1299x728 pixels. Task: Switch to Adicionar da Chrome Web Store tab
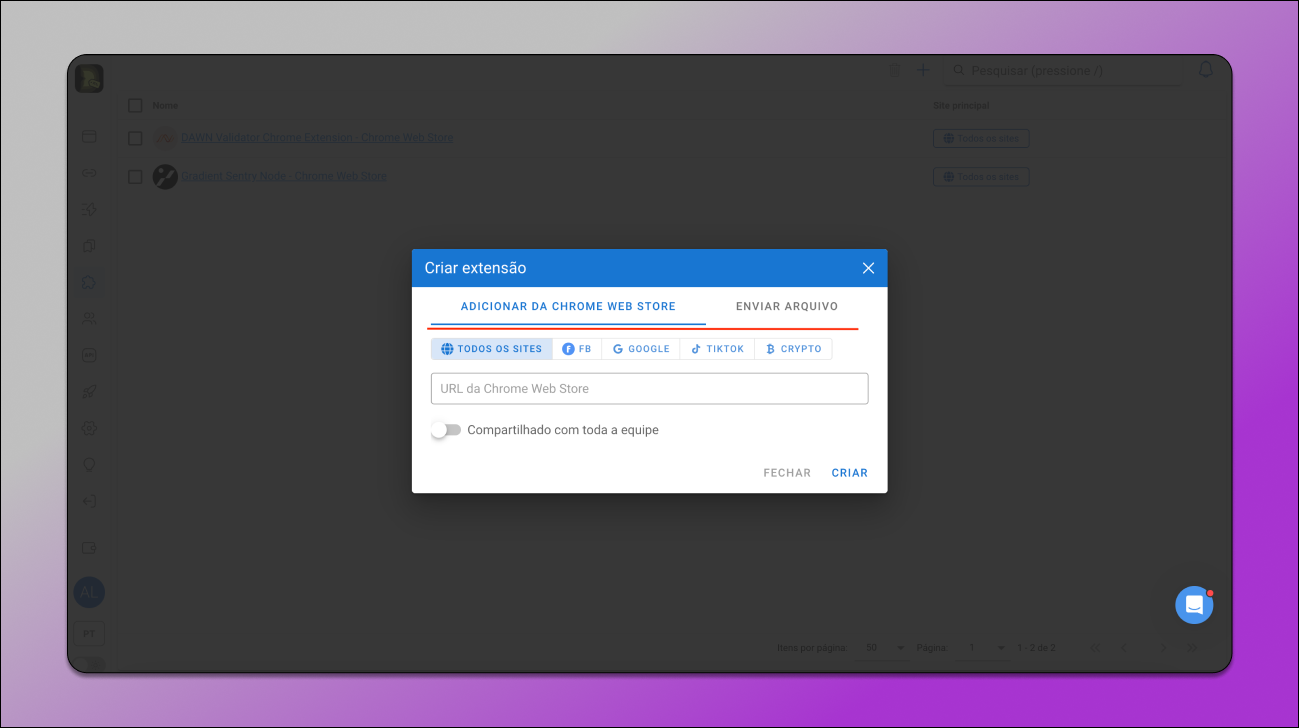[568, 306]
